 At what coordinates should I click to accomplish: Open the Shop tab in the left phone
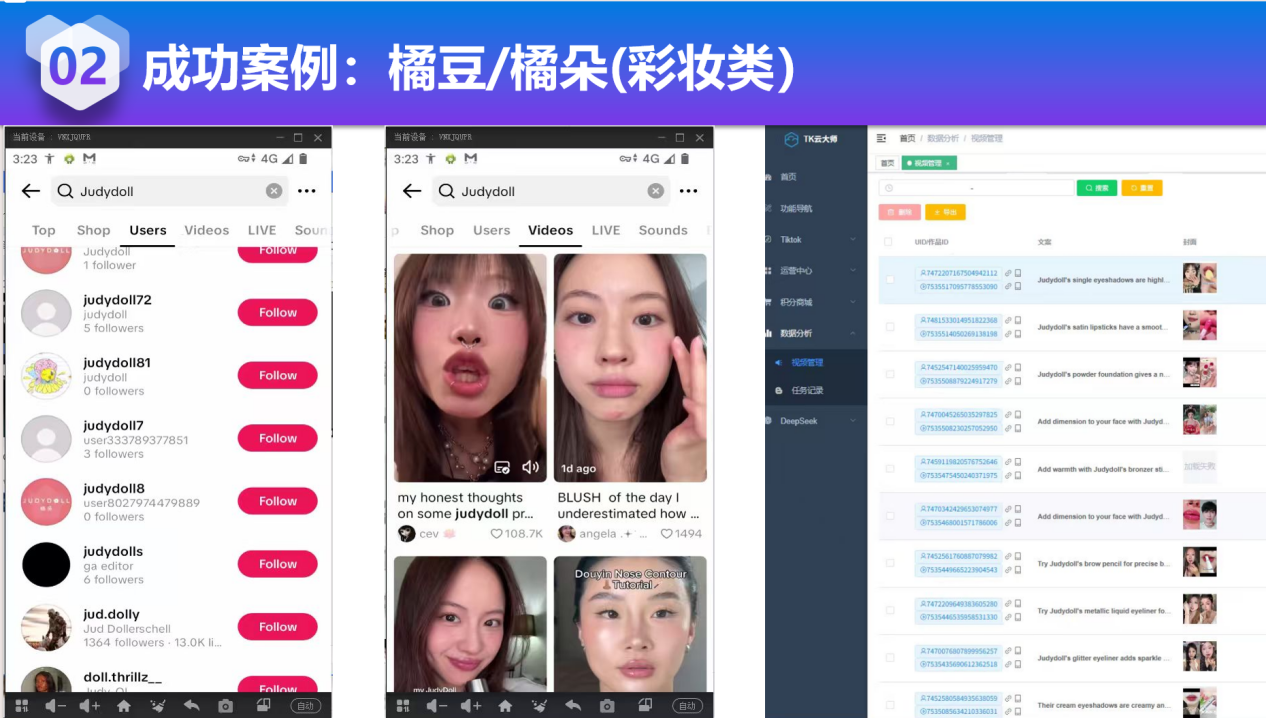pos(94,230)
